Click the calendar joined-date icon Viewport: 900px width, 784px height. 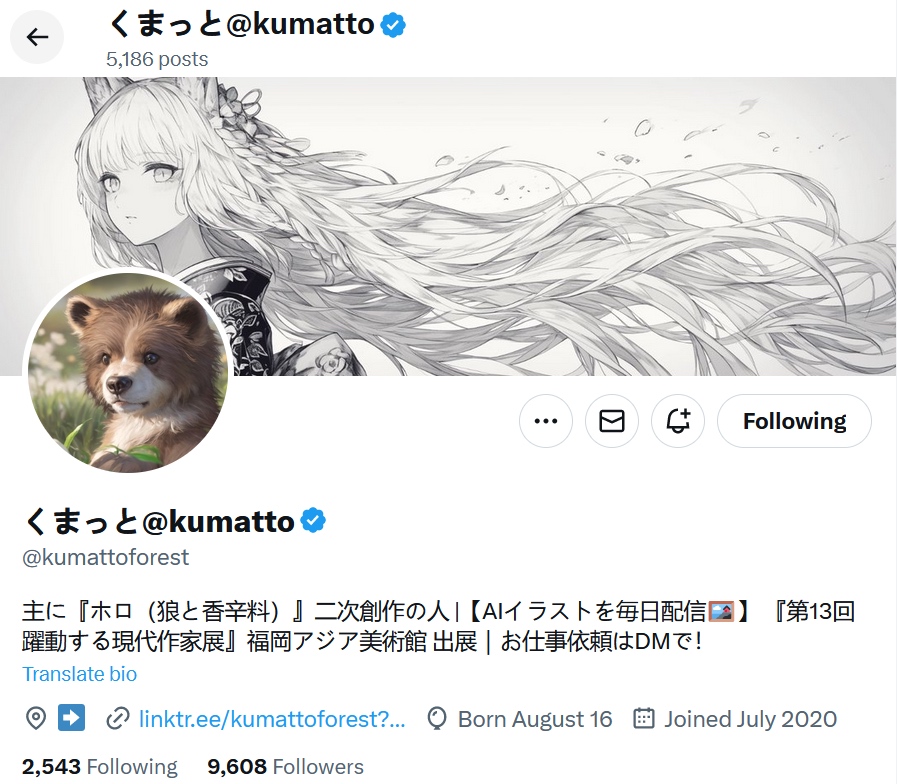pos(643,719)
